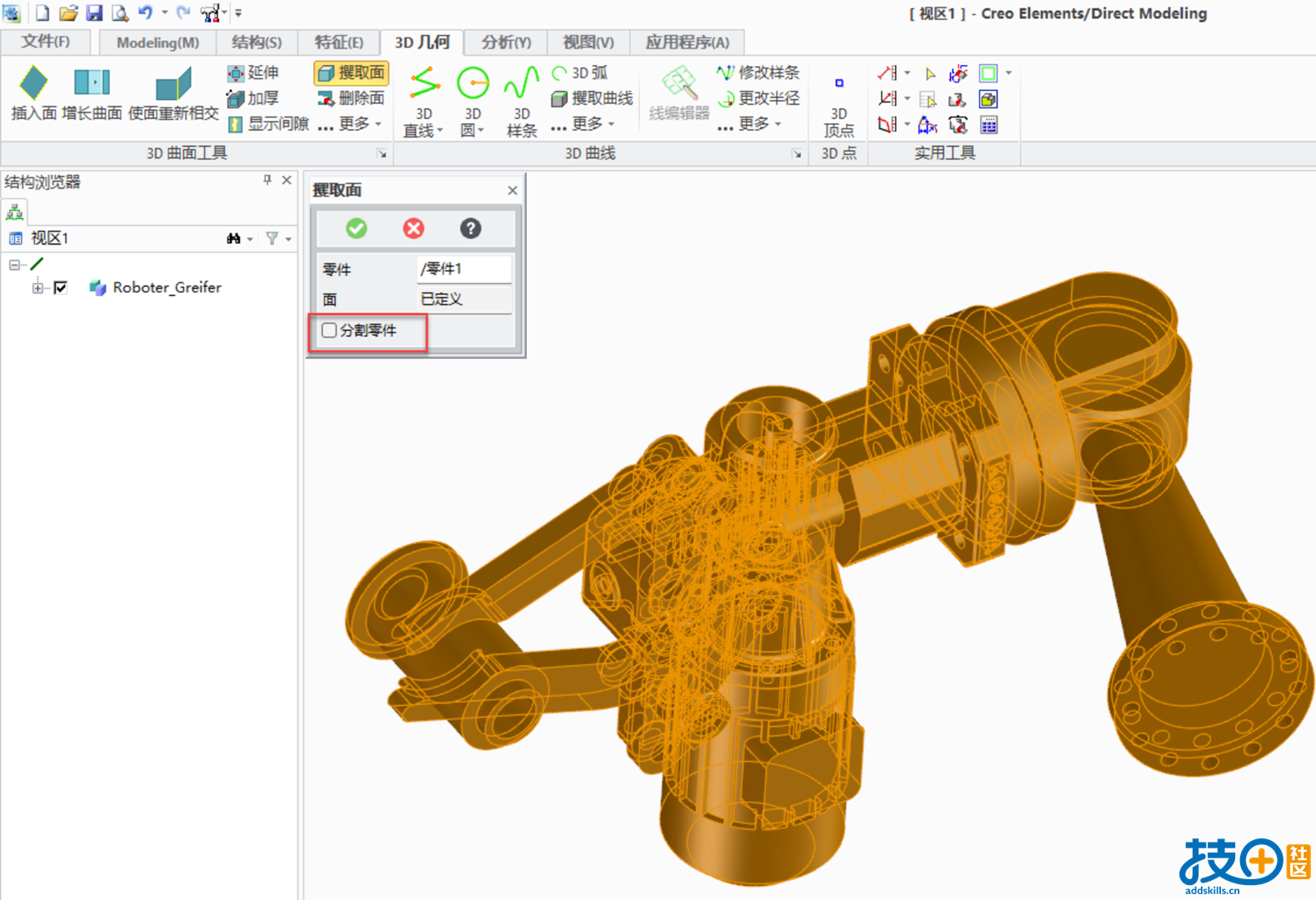Cancel 攫取面 with red X
Image resolution: width=1316 pixels, height=900 pixels.
point(413,228)
